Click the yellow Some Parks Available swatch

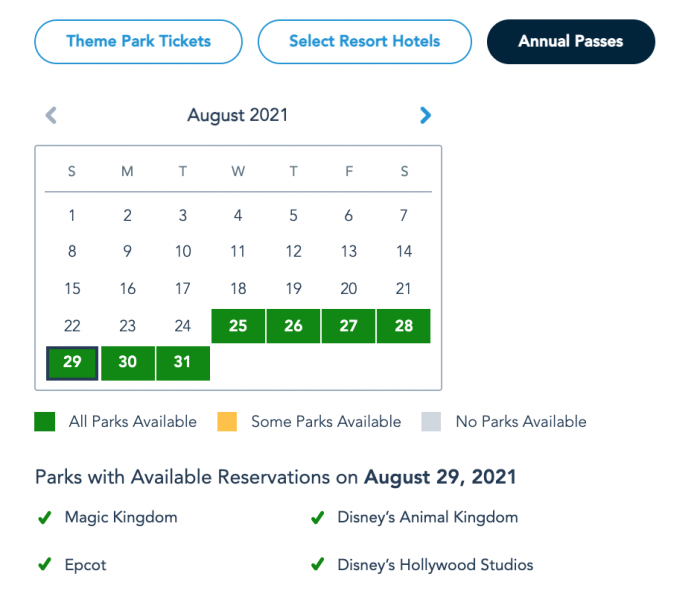(228, 422)
